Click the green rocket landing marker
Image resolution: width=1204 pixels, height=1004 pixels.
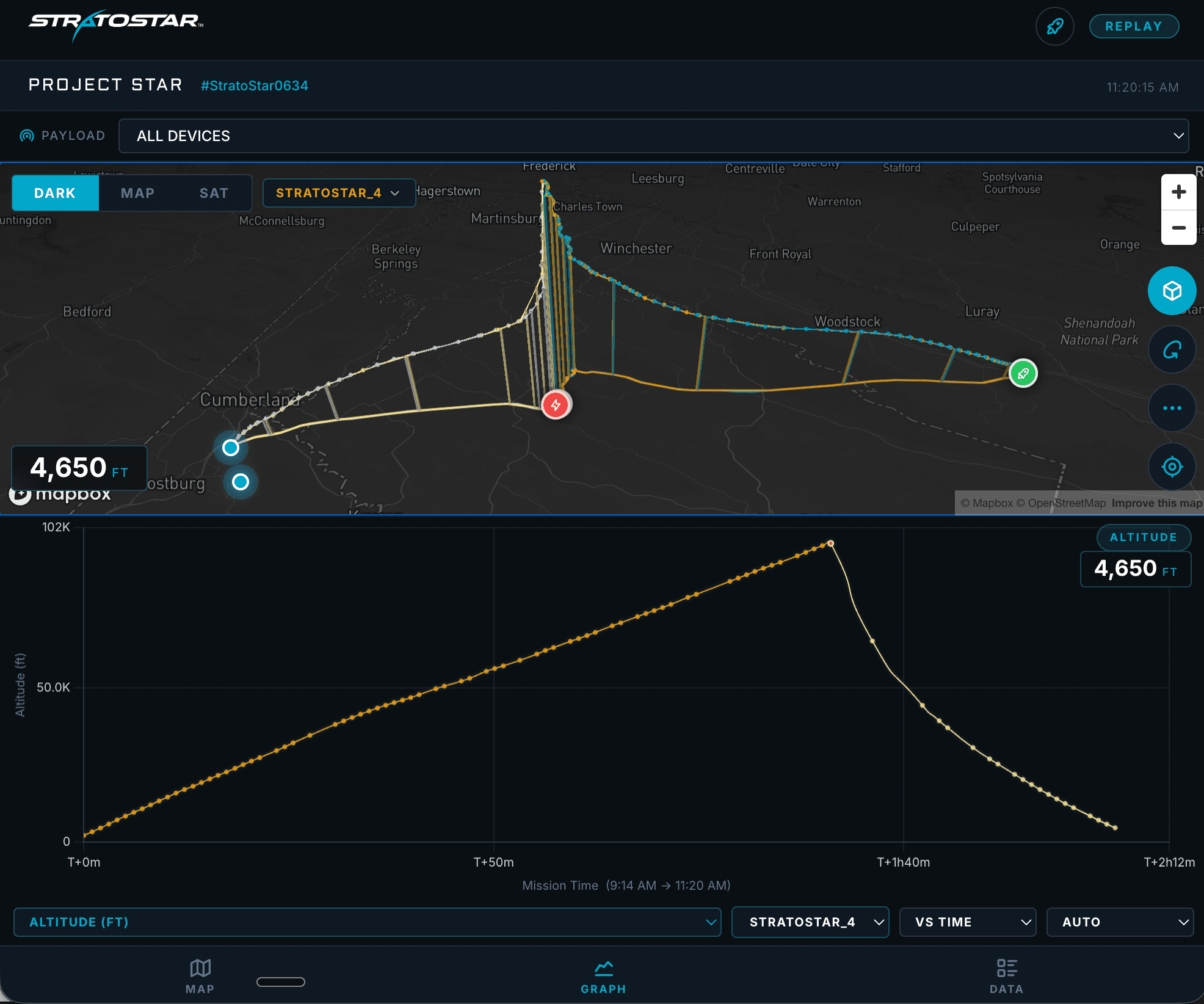pyautogui.click(x=1023, y=373)
